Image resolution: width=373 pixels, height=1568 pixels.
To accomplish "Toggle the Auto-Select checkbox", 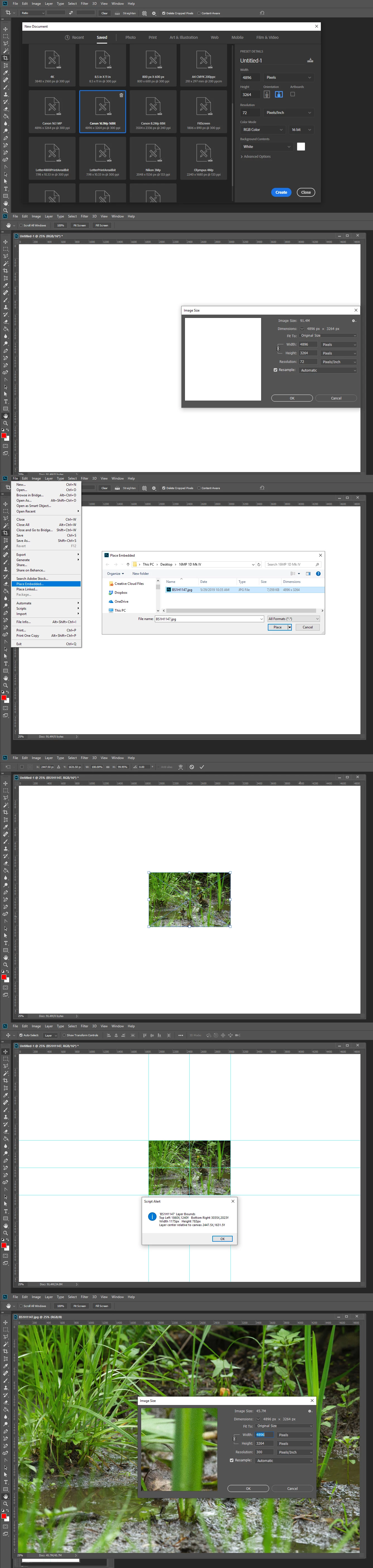I will [x=21, y=1035].
